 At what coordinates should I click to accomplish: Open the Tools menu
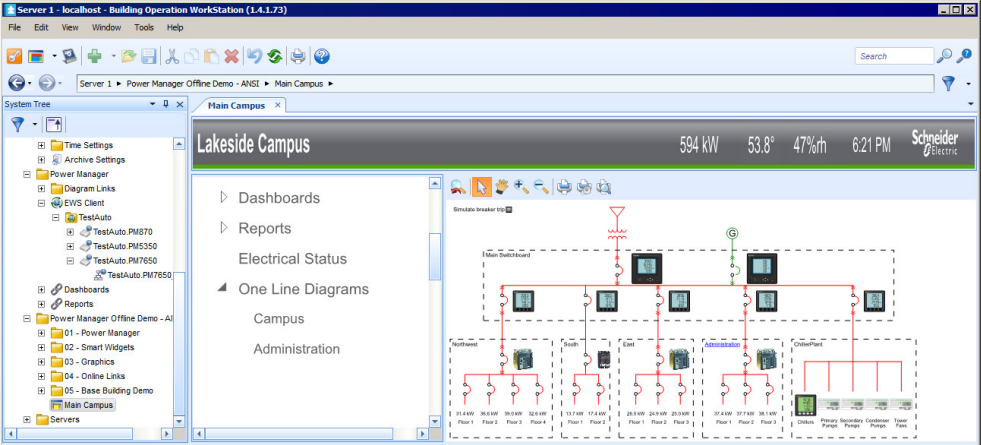pos(144,28)
